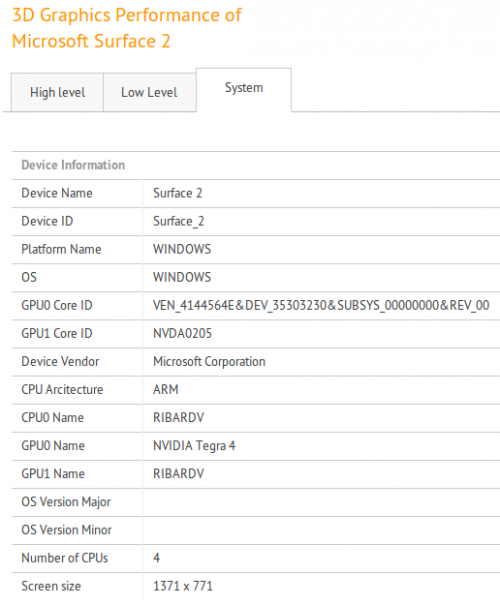Click the CPU0 Name value RIBARDV

(x=179, y=417)
